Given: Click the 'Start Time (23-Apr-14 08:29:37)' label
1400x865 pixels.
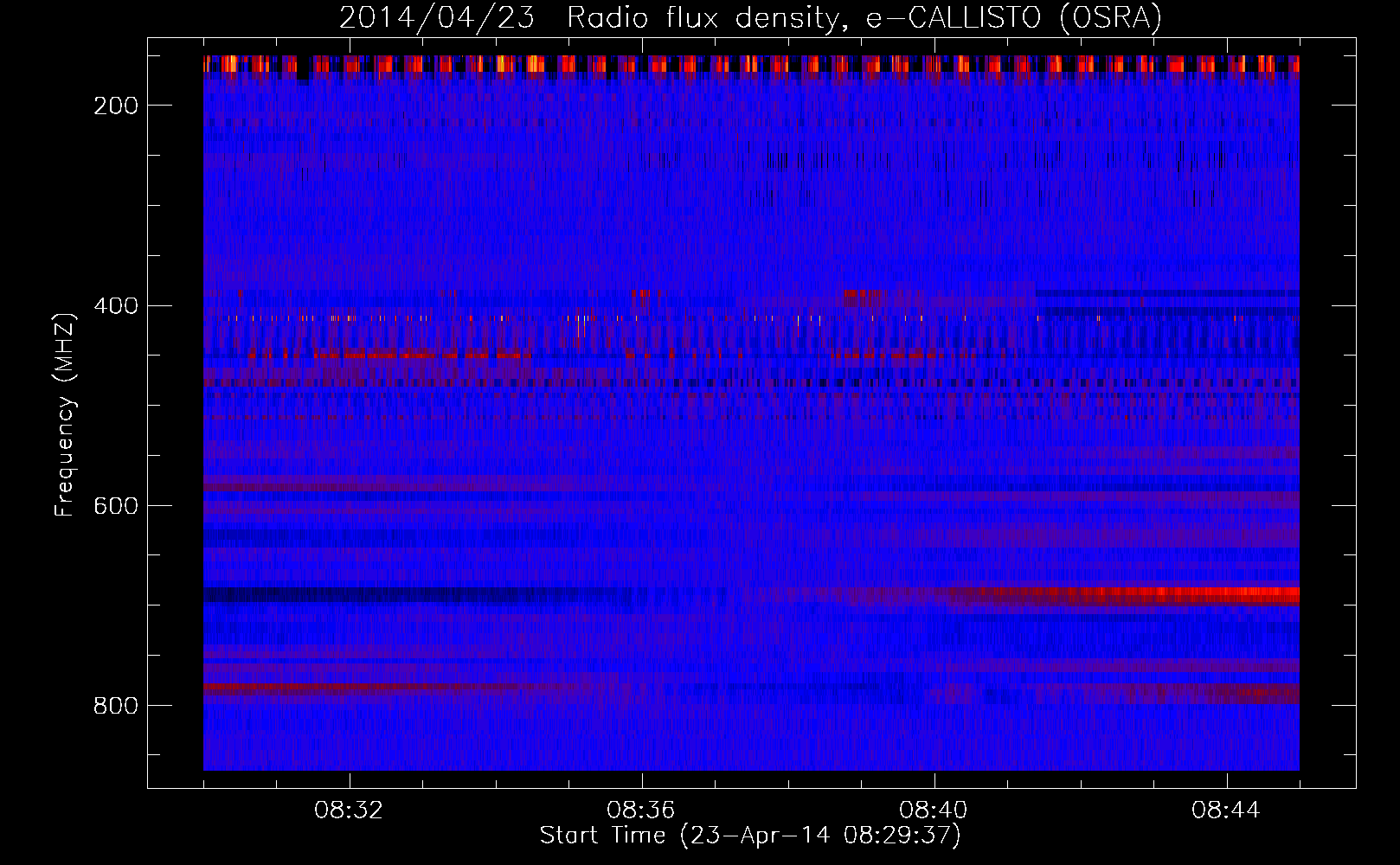Looking at the screenshot, I should [750, 836].
